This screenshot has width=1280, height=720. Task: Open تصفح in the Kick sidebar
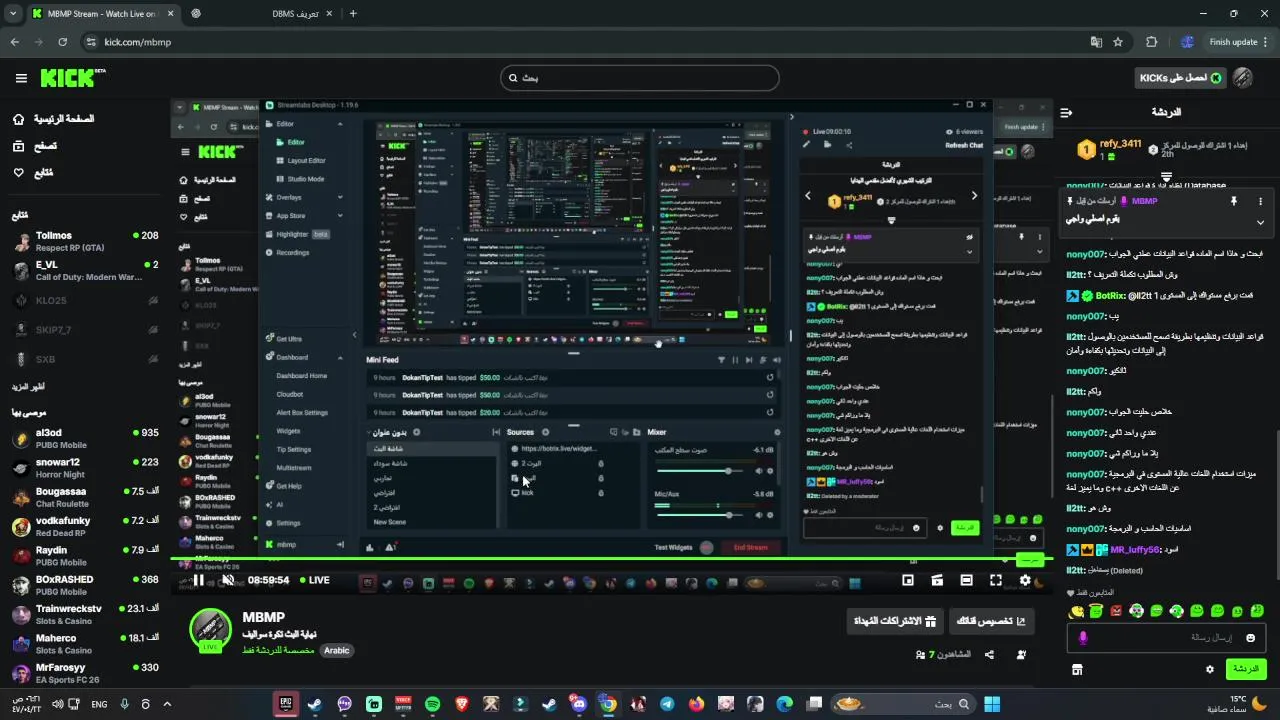35,146
